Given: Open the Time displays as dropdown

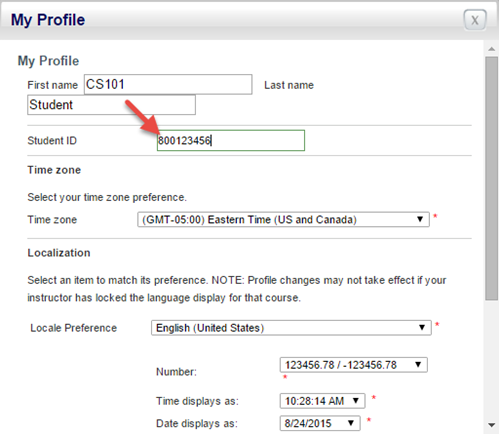Looking at the screenshot, I should (x=322, y=401).
